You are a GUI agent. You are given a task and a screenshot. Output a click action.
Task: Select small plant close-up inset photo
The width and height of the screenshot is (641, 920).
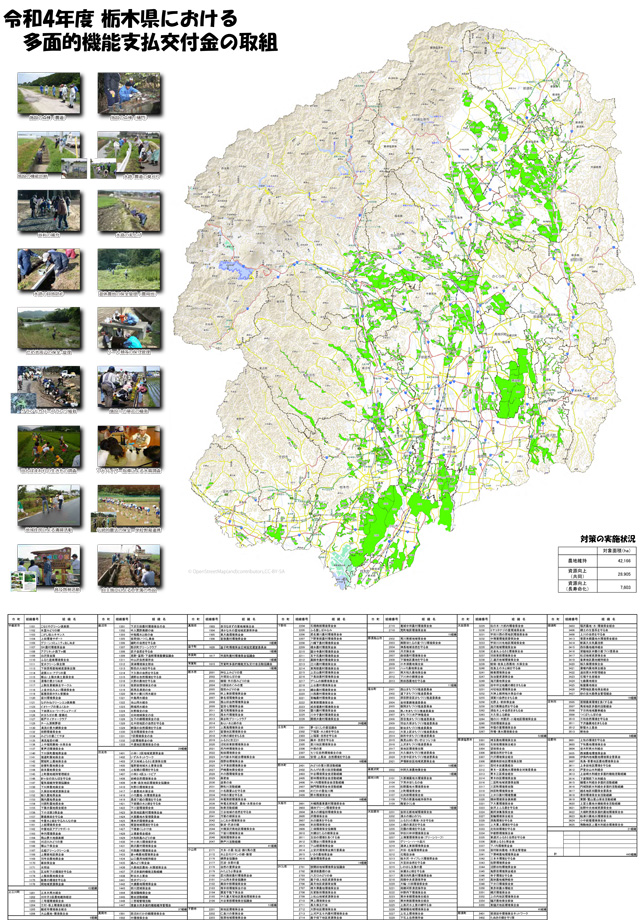23,402
